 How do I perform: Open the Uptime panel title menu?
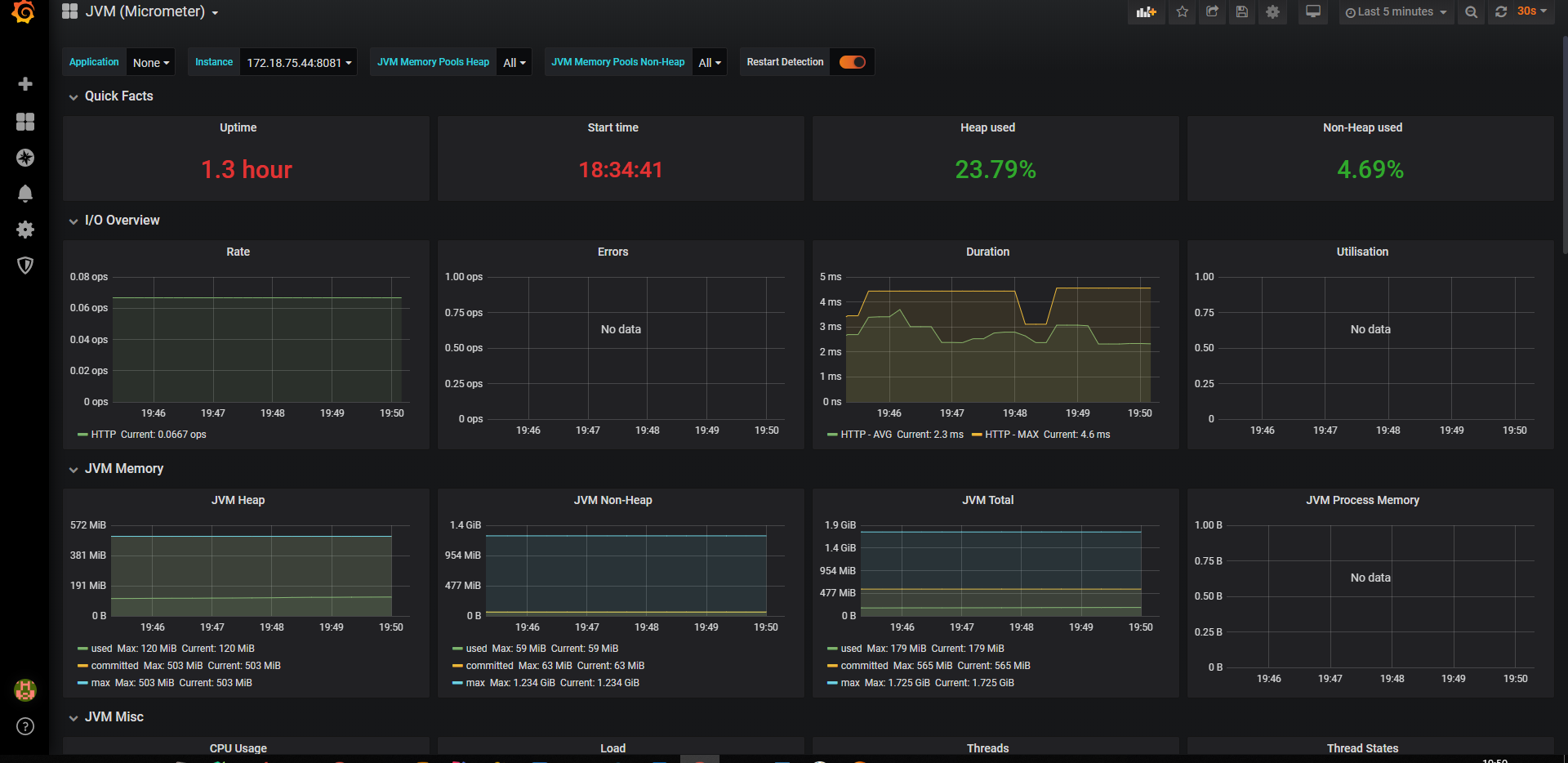[x=238, y=127]
